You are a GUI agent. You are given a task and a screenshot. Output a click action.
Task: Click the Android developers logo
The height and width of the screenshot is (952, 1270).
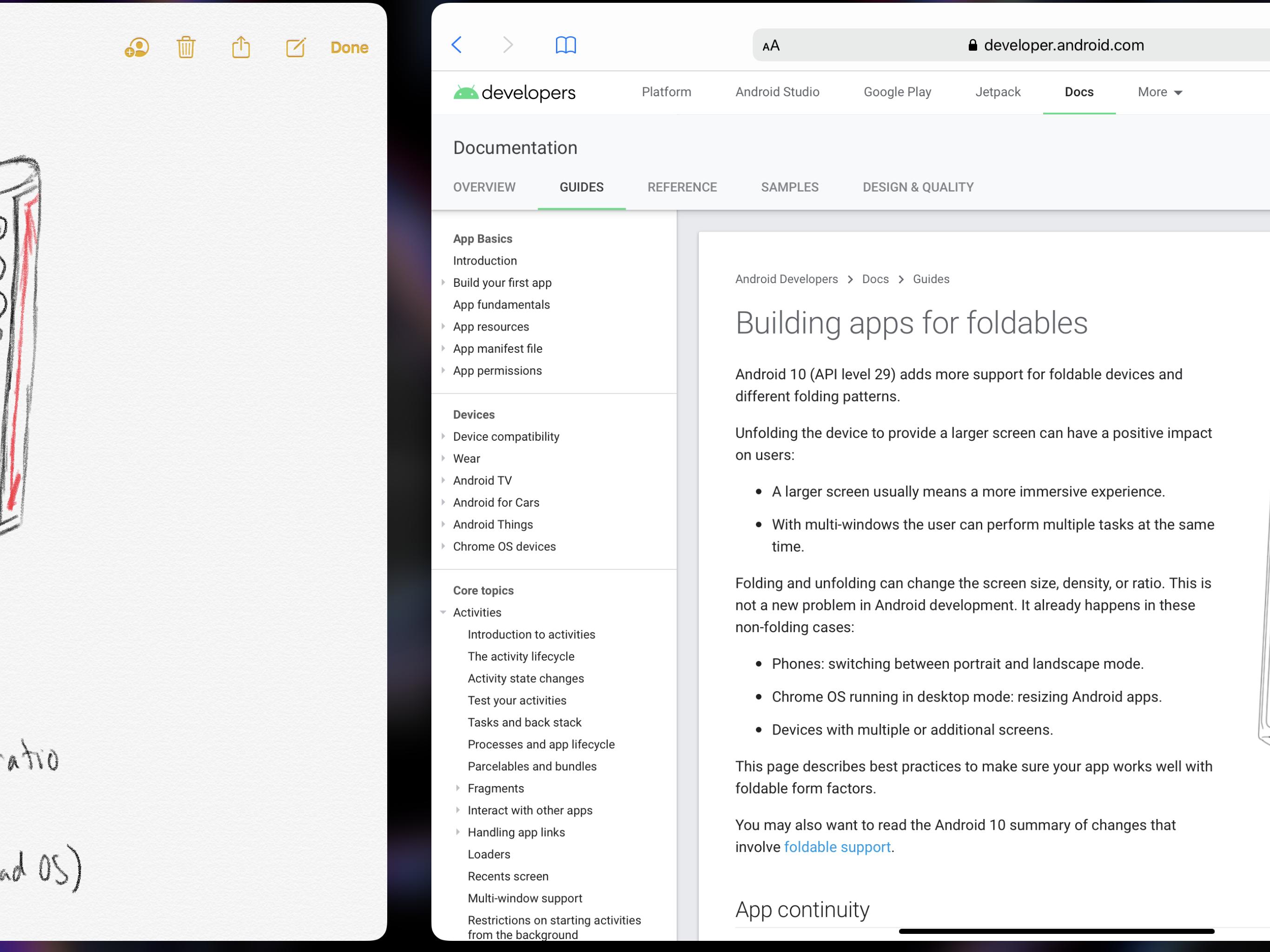[515, 92]
